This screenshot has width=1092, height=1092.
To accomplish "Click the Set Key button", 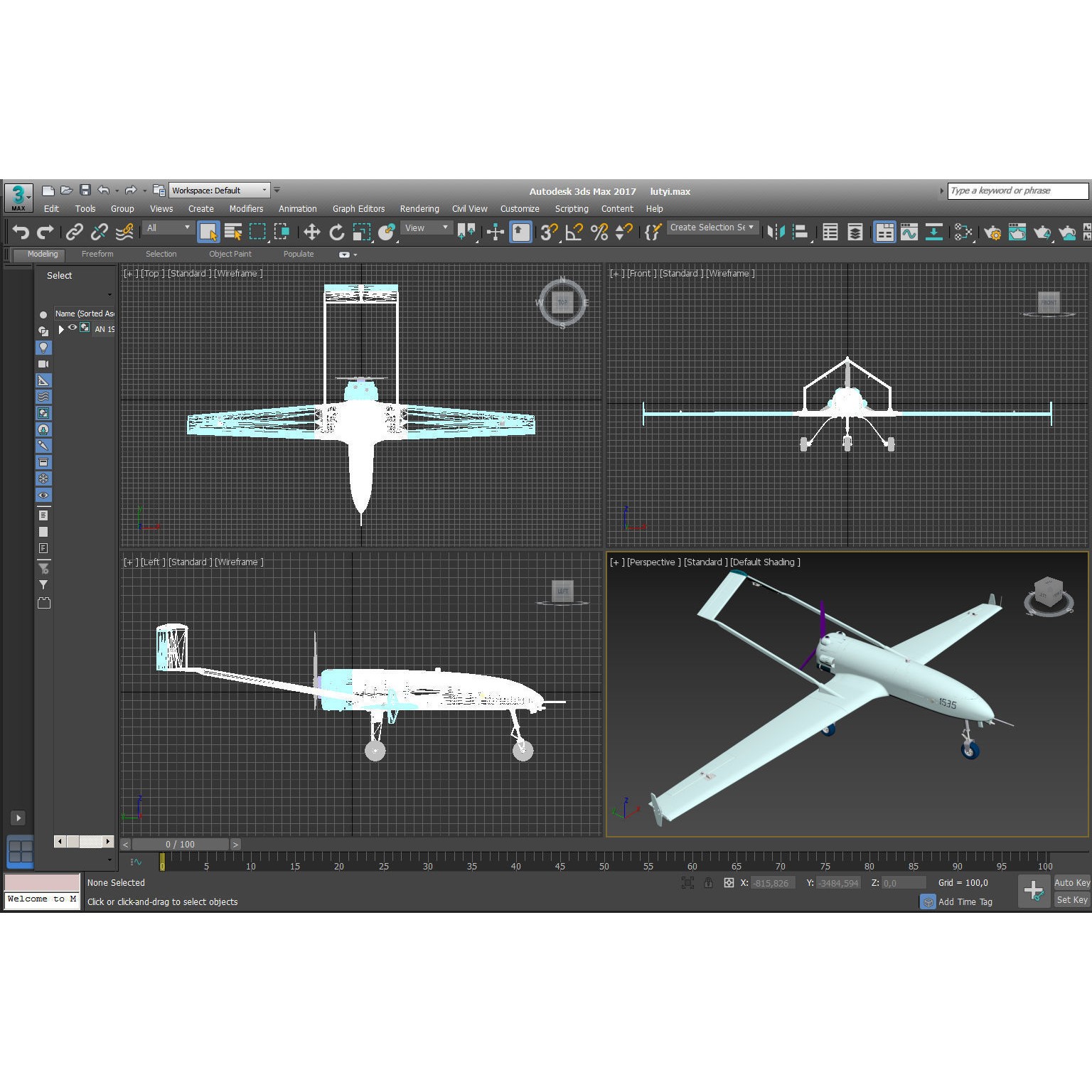I will (1071, 899).
